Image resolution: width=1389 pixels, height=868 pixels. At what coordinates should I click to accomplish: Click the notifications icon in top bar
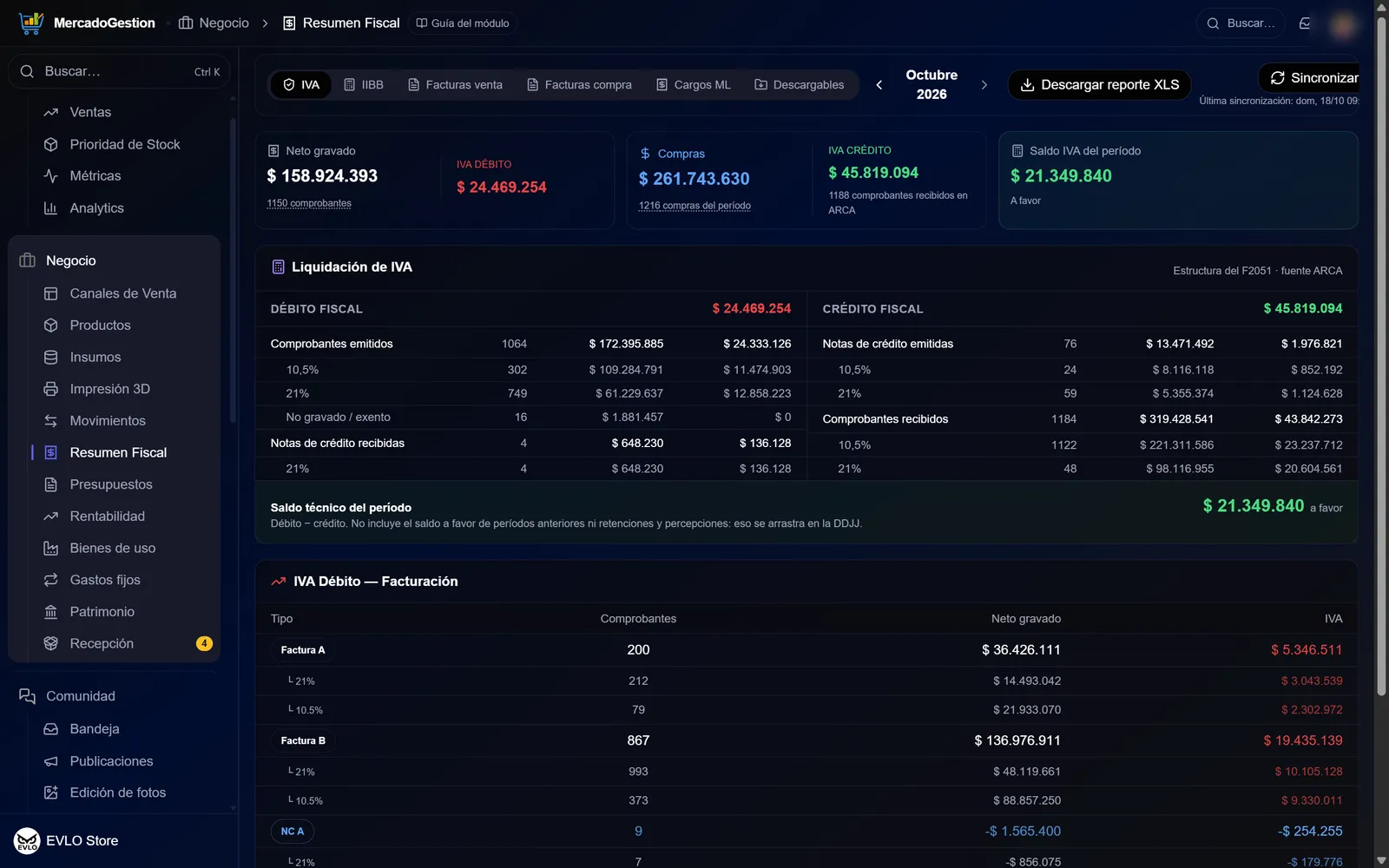click(x=1305, y=23)
